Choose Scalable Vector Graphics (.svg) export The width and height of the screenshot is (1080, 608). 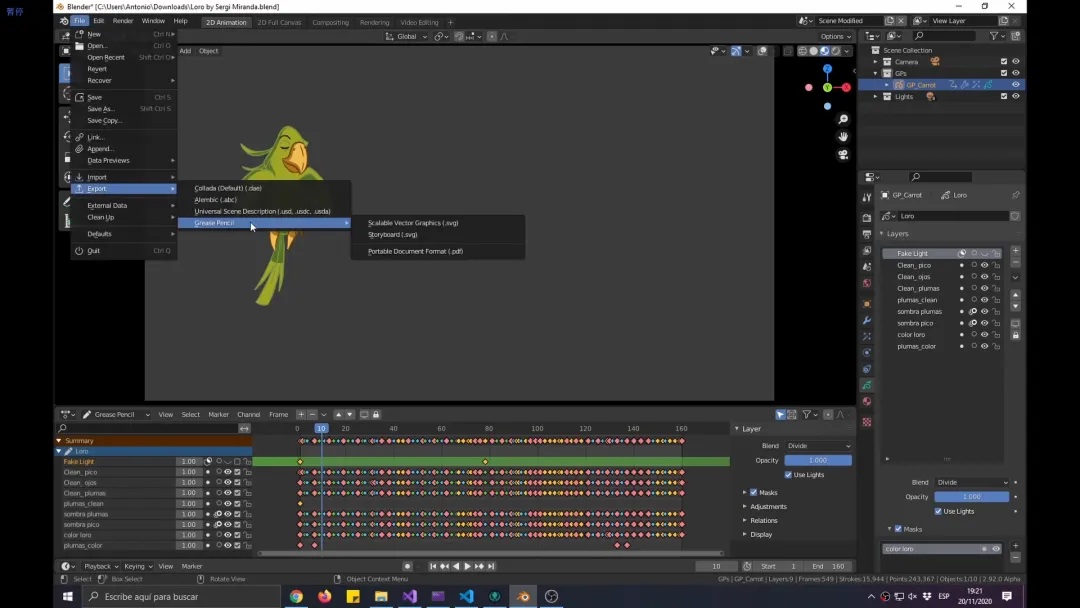pos(413,222)
